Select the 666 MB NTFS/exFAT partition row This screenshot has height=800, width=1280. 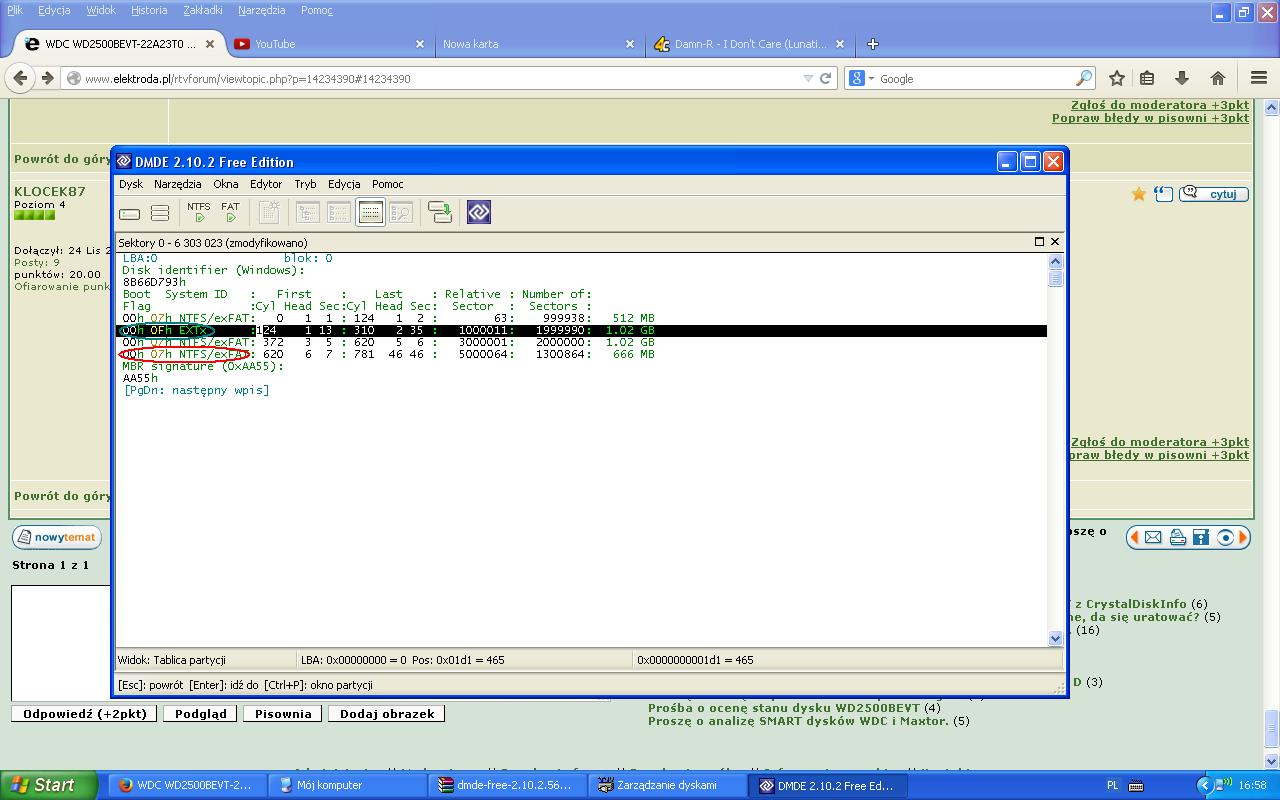[388, 354]
